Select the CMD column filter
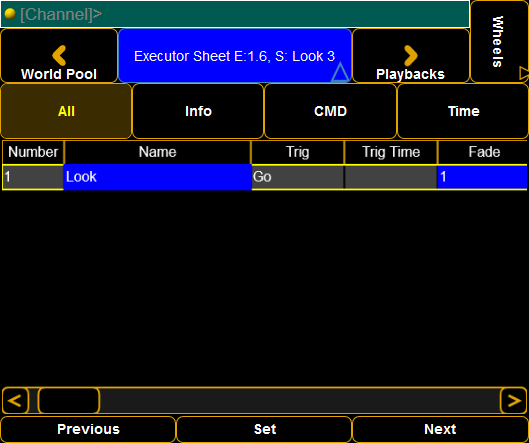Viewport: 529px width, 443px height. [330, 111]
